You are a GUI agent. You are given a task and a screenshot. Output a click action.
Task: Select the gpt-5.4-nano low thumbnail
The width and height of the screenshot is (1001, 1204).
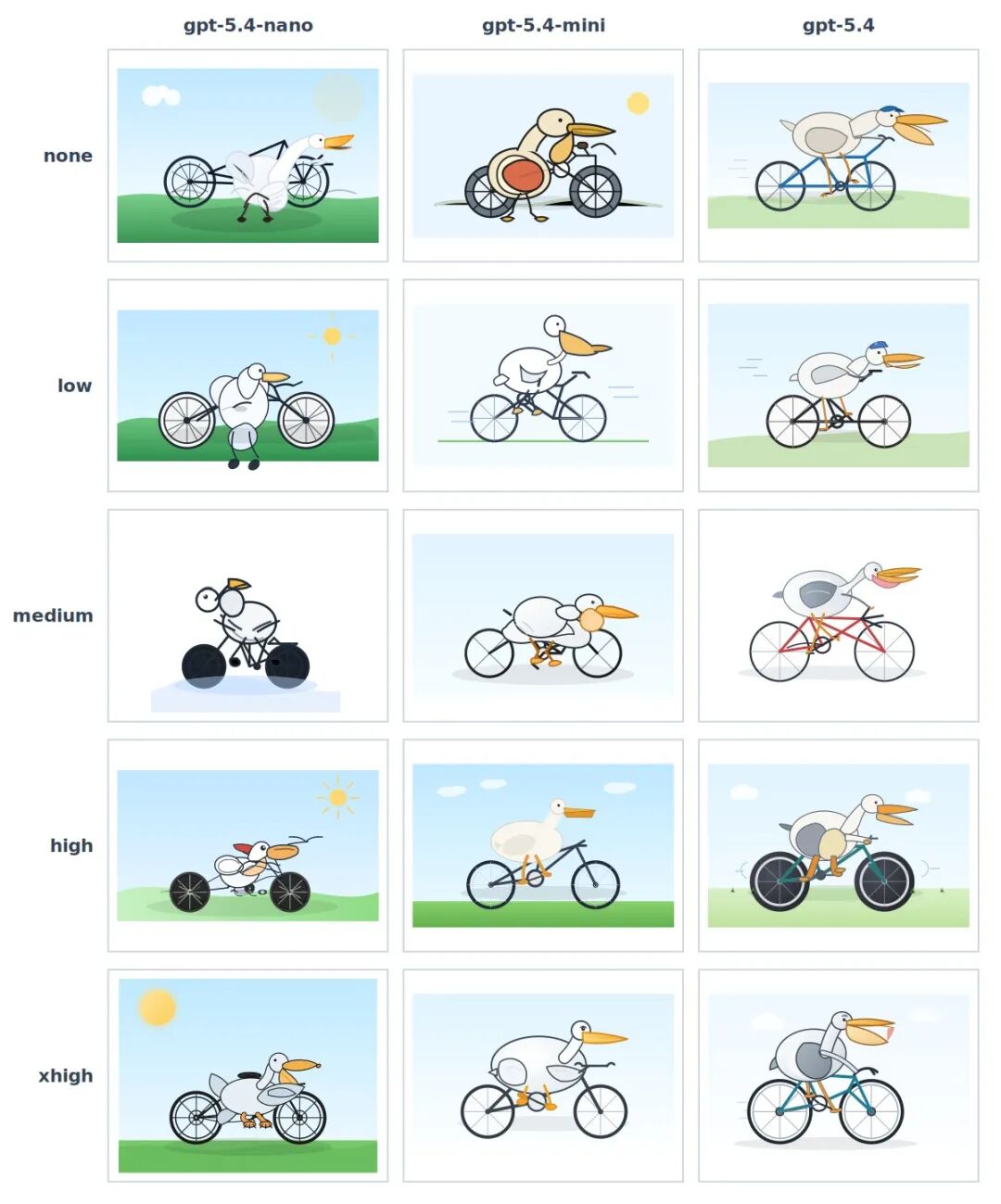pos(247,386)
